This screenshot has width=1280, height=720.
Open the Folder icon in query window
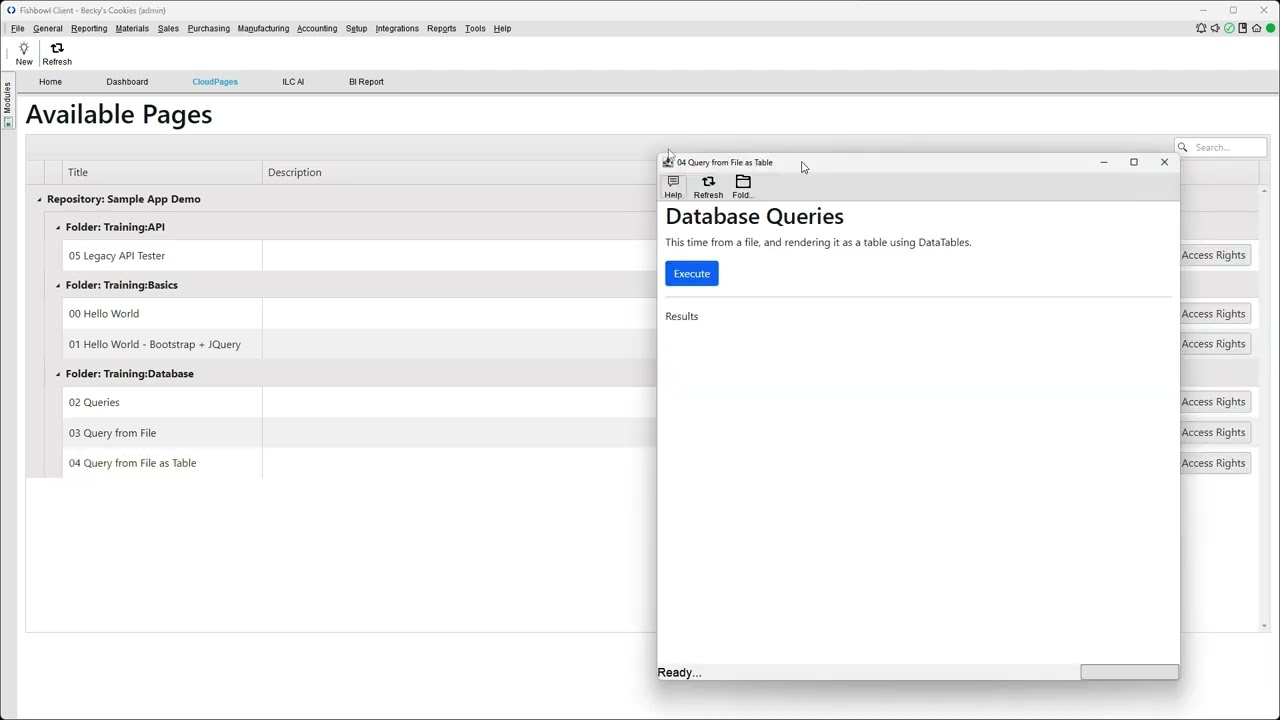(x=743, y=181)
